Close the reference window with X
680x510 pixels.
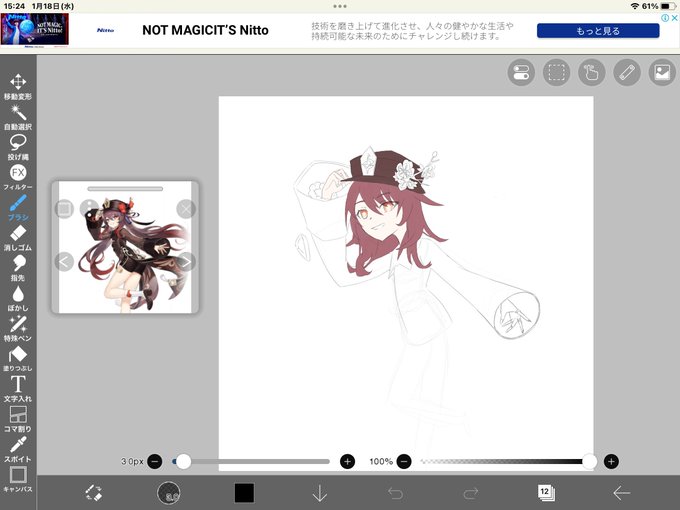186,209
